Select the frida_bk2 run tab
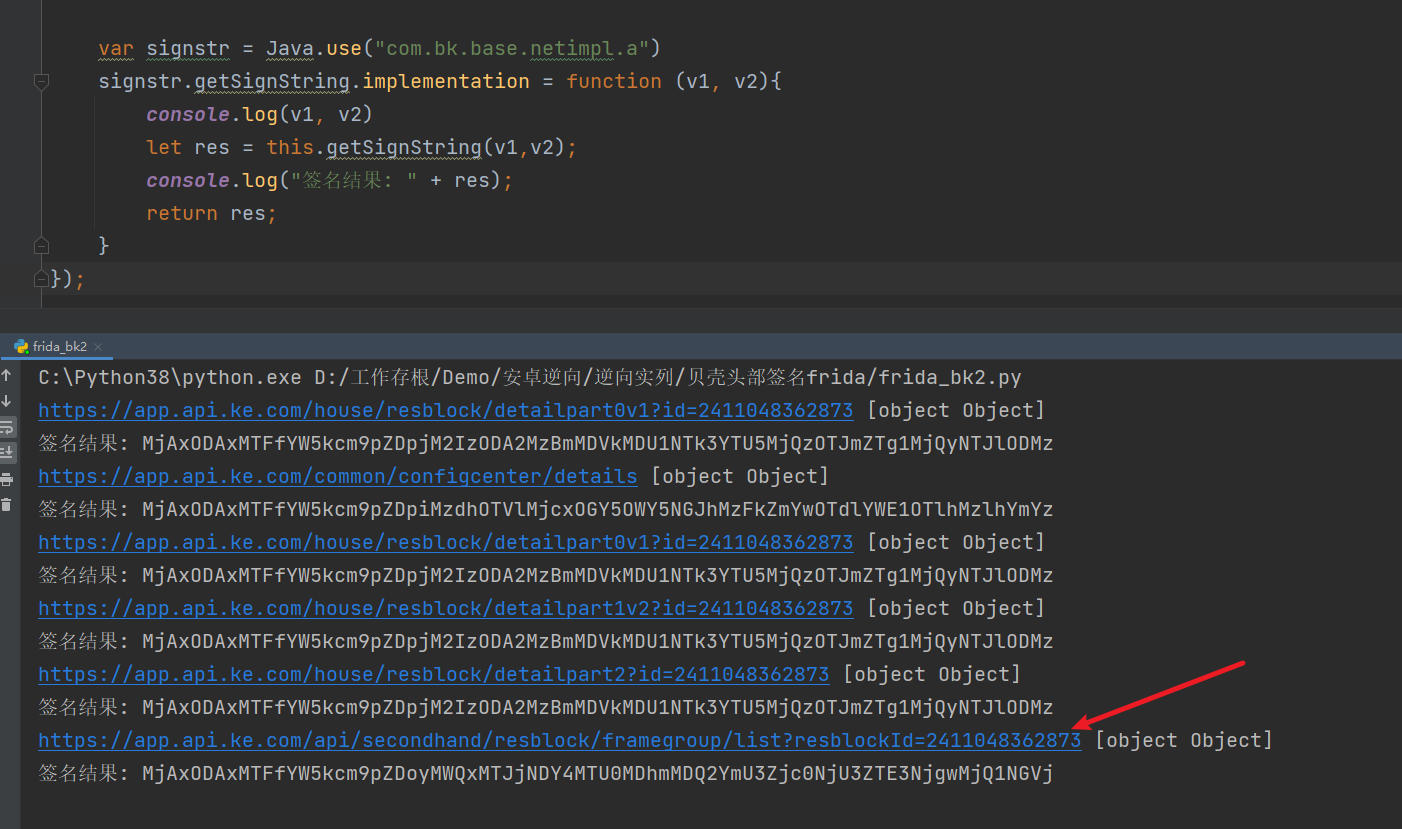 tap(60, 347)
